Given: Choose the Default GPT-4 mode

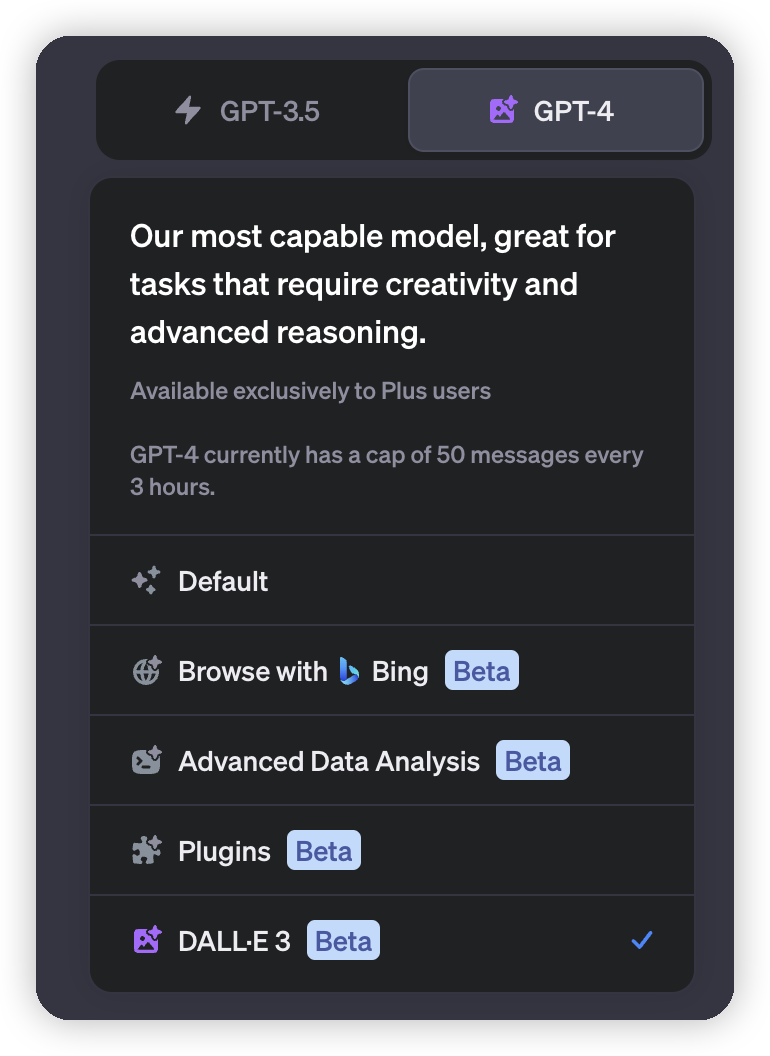Looking at the screenshot, I should click(391, 581).
